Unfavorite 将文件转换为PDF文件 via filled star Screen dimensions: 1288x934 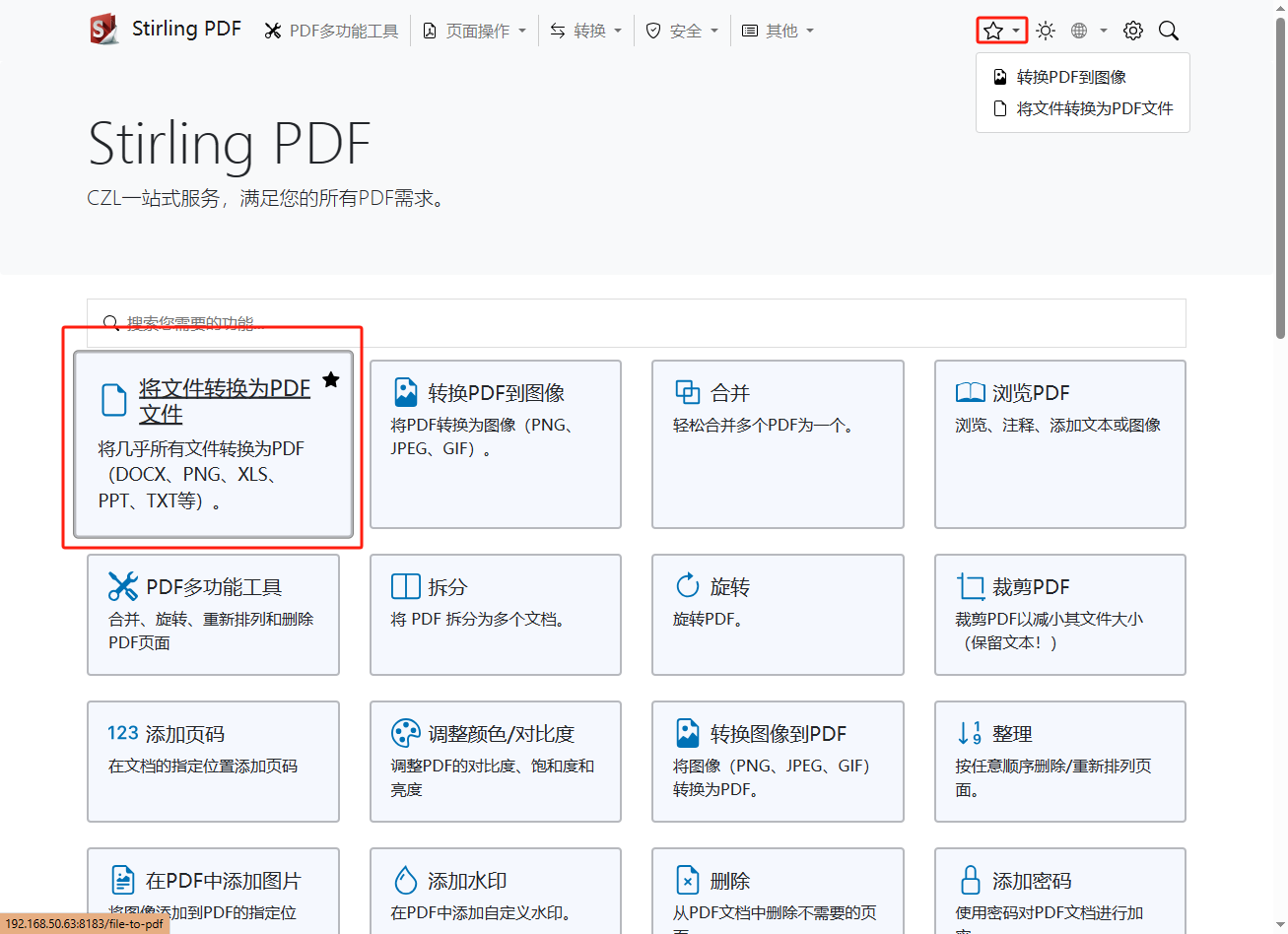331,380
